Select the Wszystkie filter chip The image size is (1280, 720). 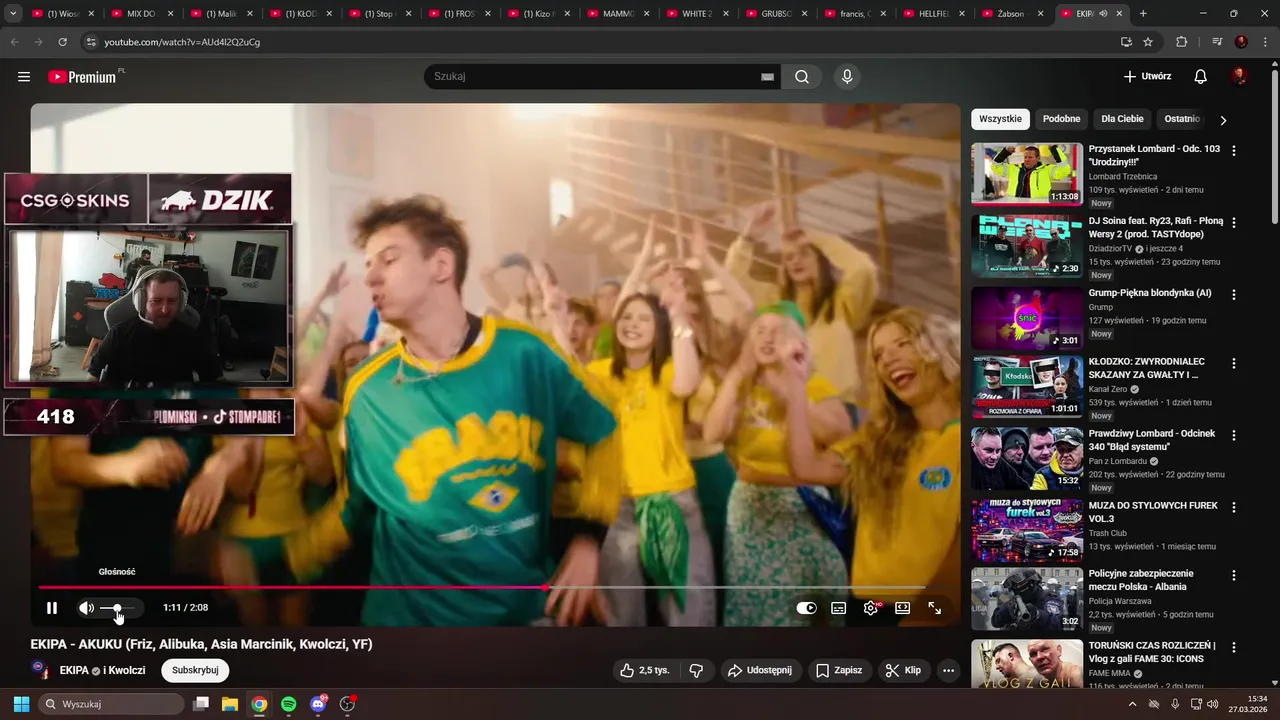pos(1000,119)
